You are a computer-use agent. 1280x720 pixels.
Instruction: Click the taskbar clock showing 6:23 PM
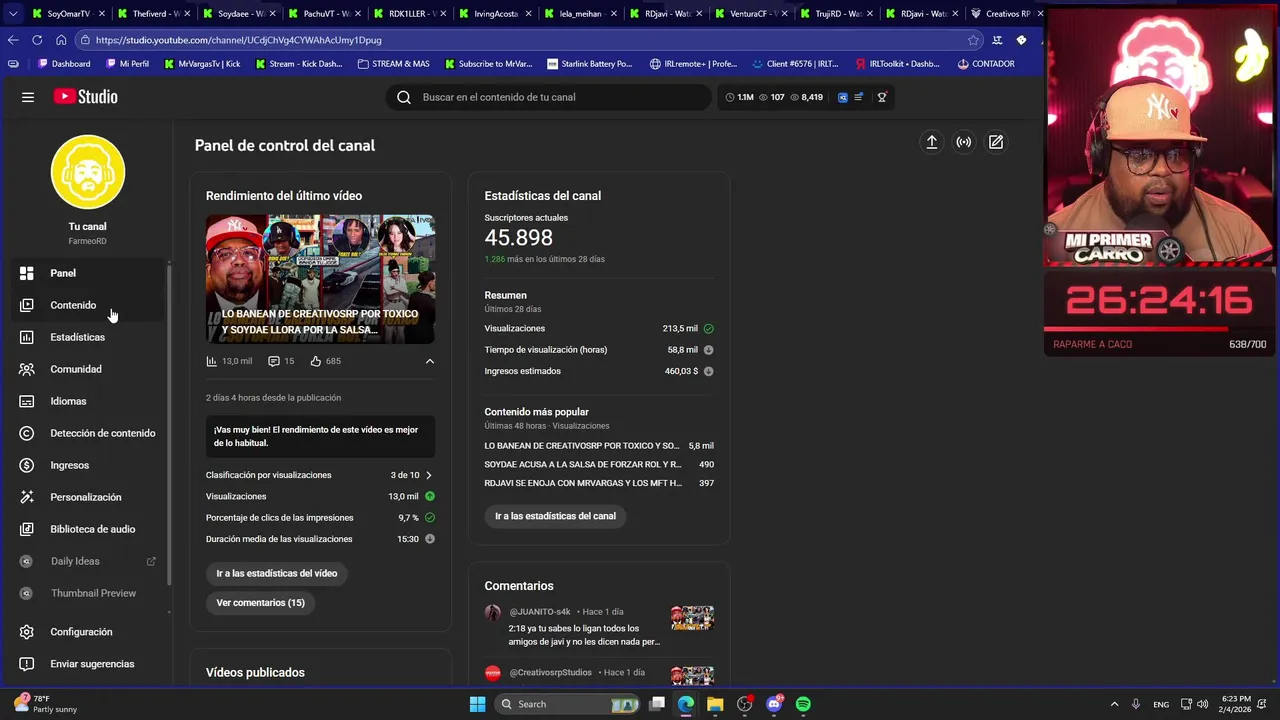pyautogui.click(x=1235, y=704)
